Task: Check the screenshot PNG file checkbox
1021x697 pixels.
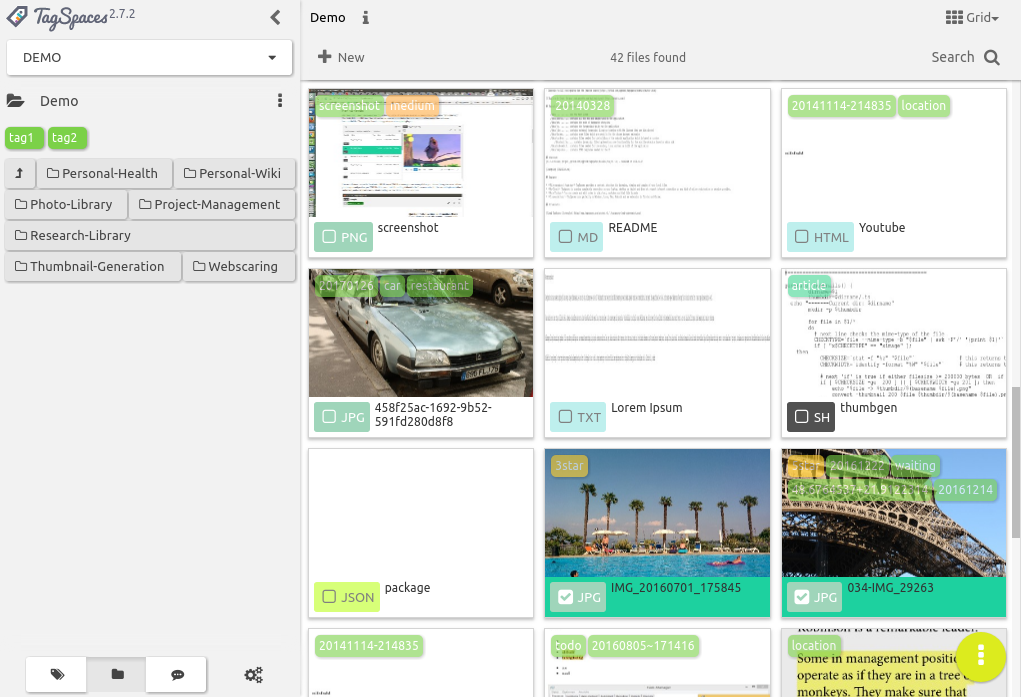Action: pos(328,237)
